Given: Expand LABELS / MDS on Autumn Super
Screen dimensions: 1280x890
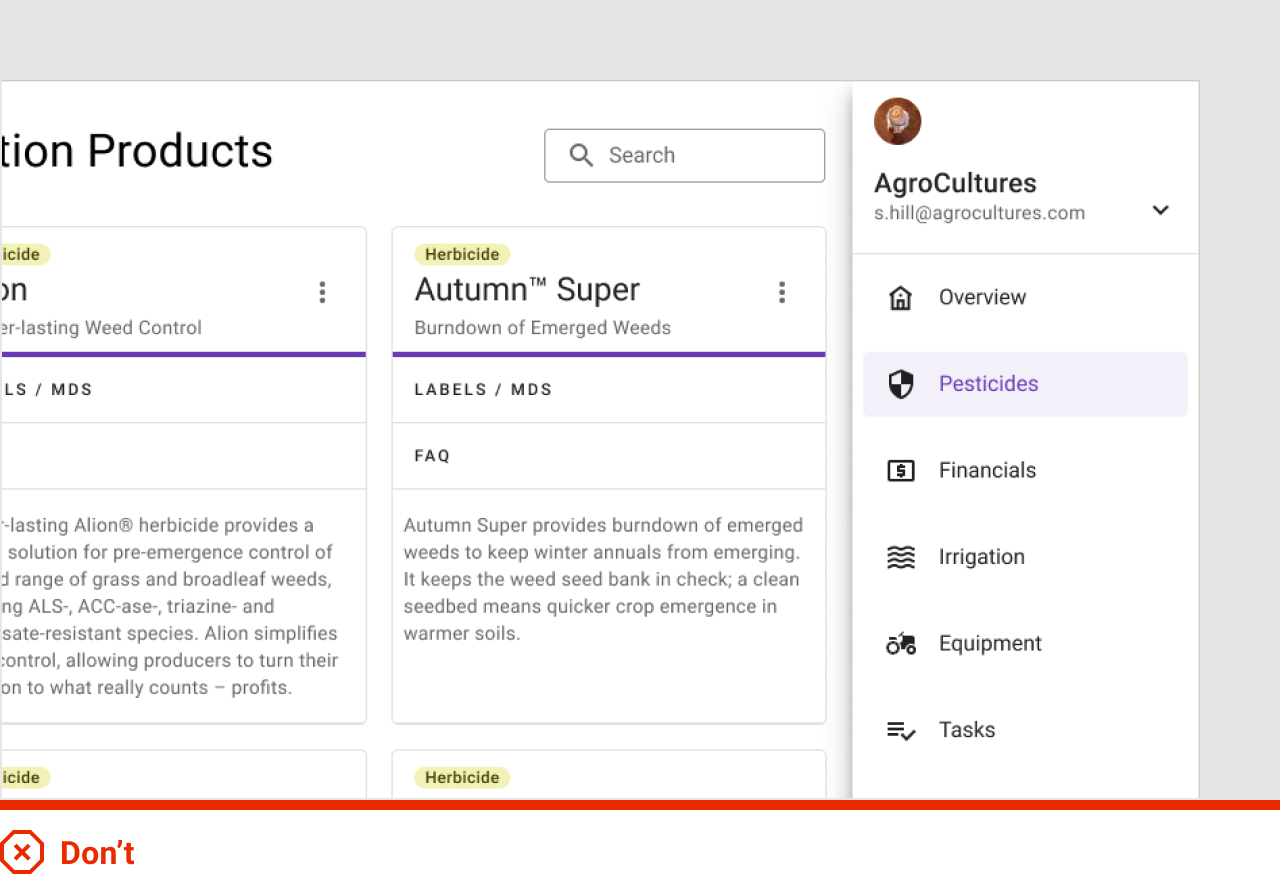Looking at the screenshot, I should tap(483, 390).
